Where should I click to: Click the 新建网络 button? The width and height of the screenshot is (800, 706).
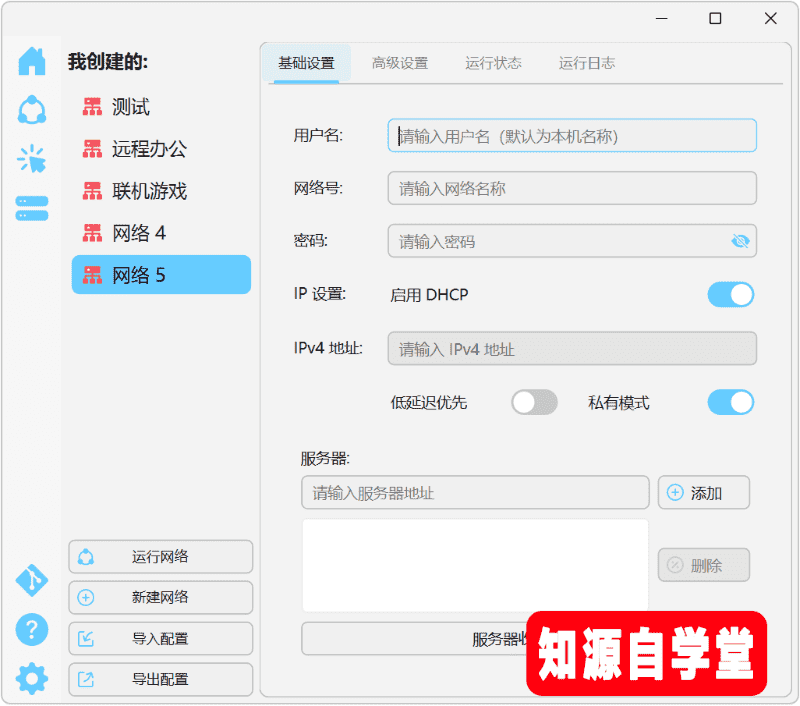tap(161, 597)
